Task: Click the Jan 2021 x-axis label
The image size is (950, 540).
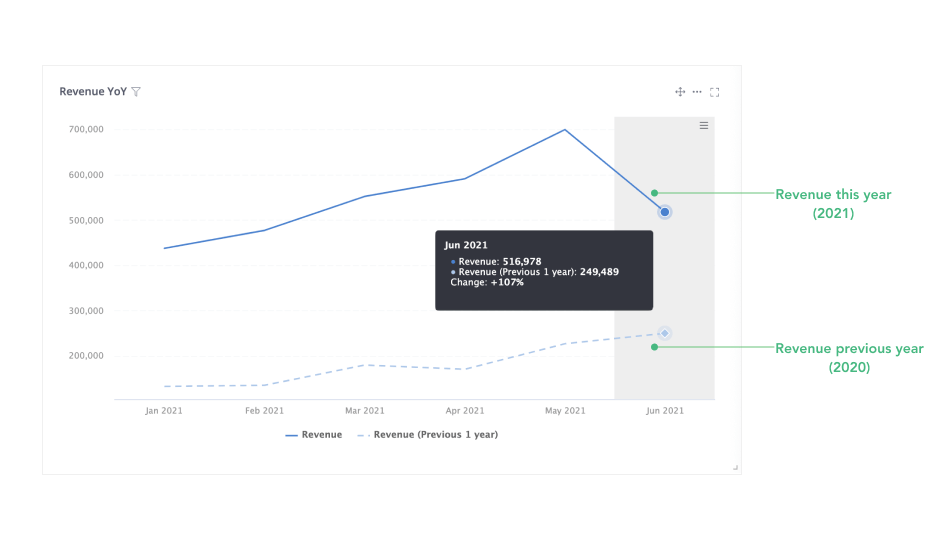Action: 164,410
